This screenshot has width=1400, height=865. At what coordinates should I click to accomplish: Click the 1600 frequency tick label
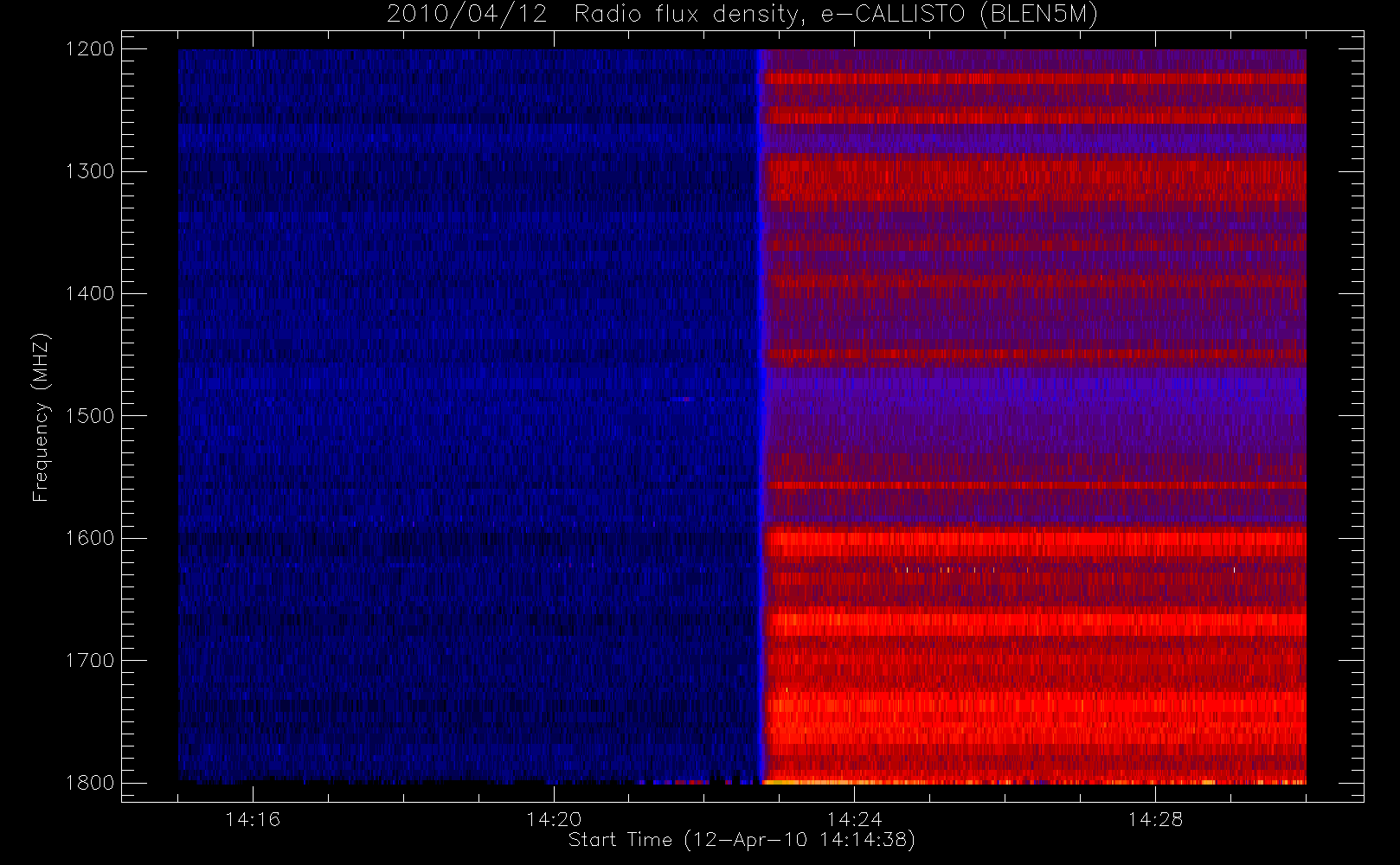[90, 538]
